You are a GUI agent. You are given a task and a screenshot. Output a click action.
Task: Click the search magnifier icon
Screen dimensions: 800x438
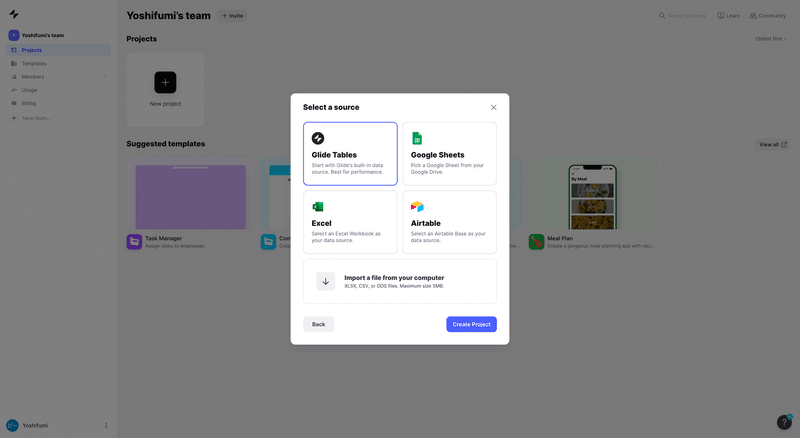point(662,16)
